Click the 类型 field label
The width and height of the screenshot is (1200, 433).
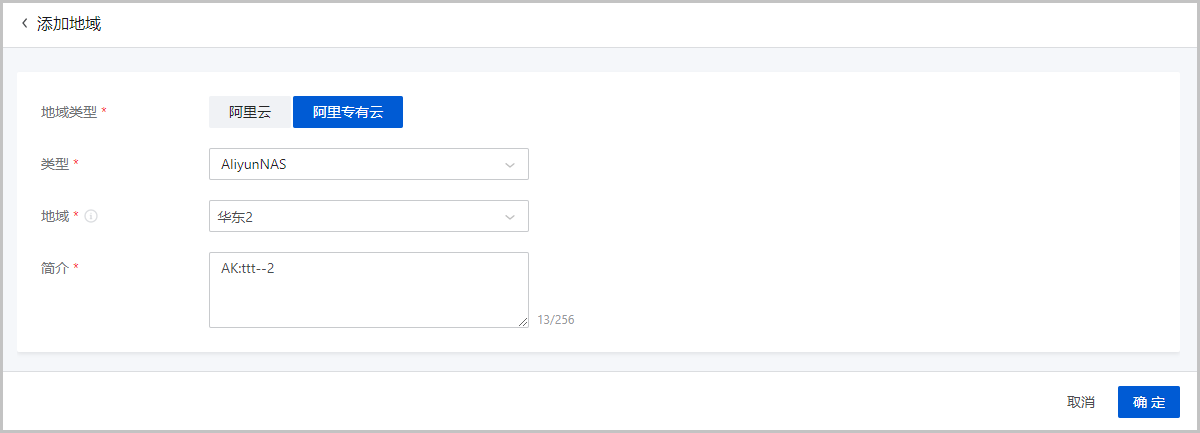click(54, 164)
